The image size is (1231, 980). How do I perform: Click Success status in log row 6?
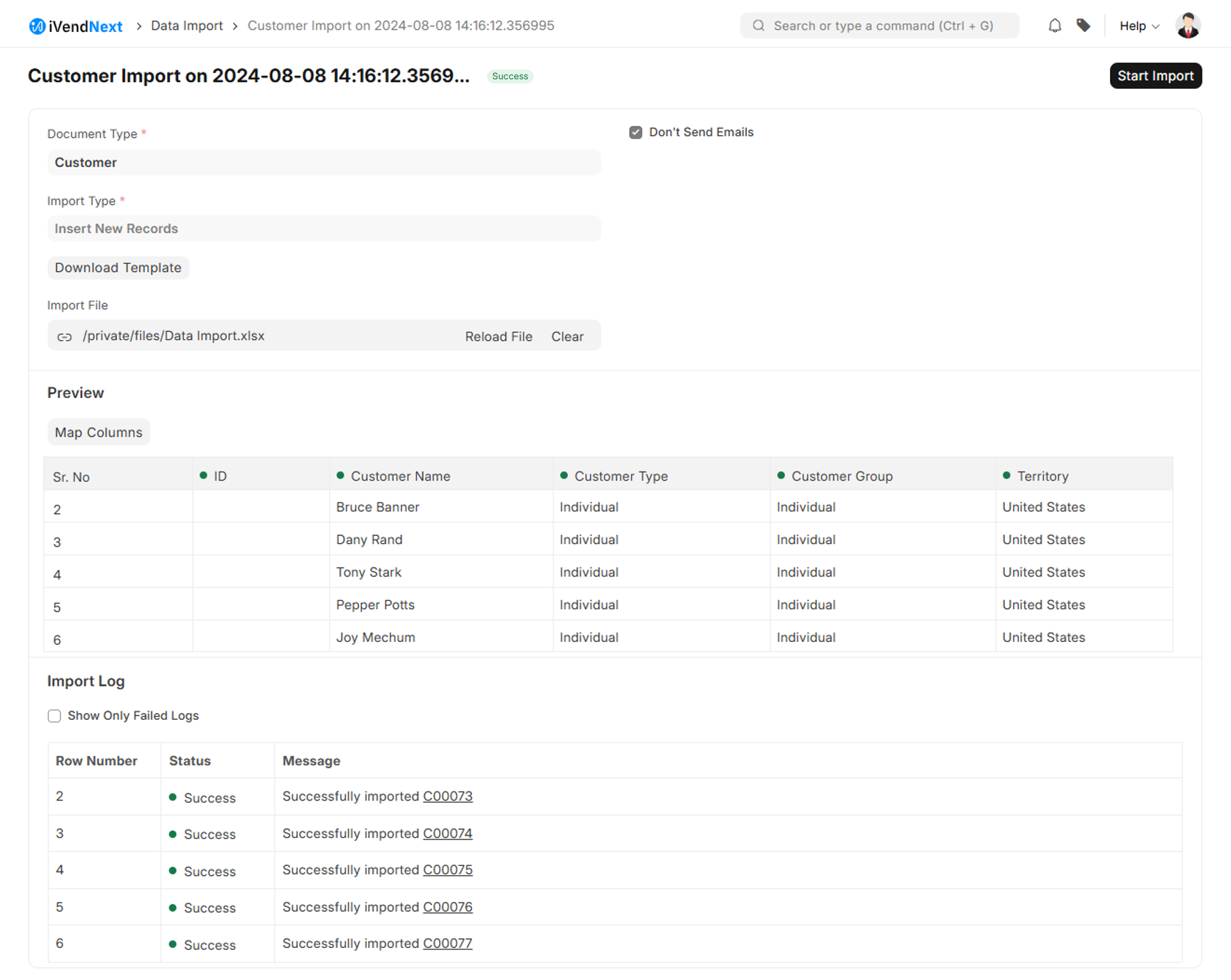tap(202, 945)
